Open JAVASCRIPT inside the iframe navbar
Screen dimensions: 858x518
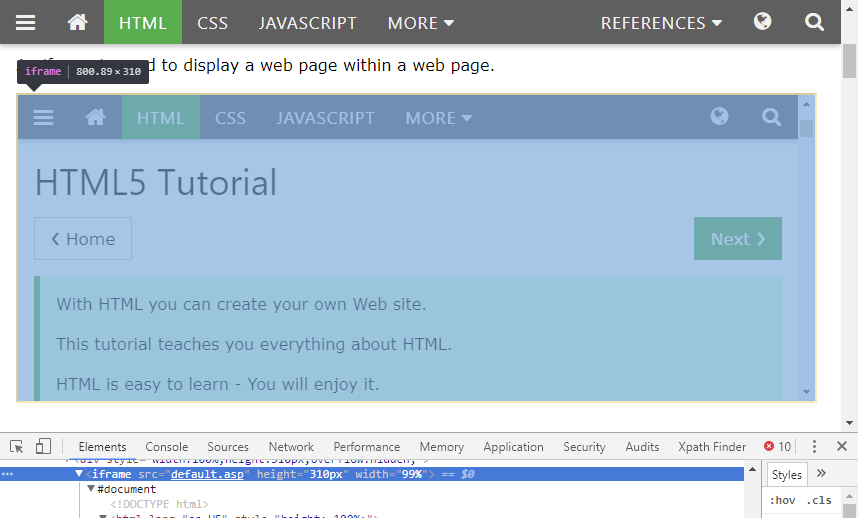(x=325, y=117)
